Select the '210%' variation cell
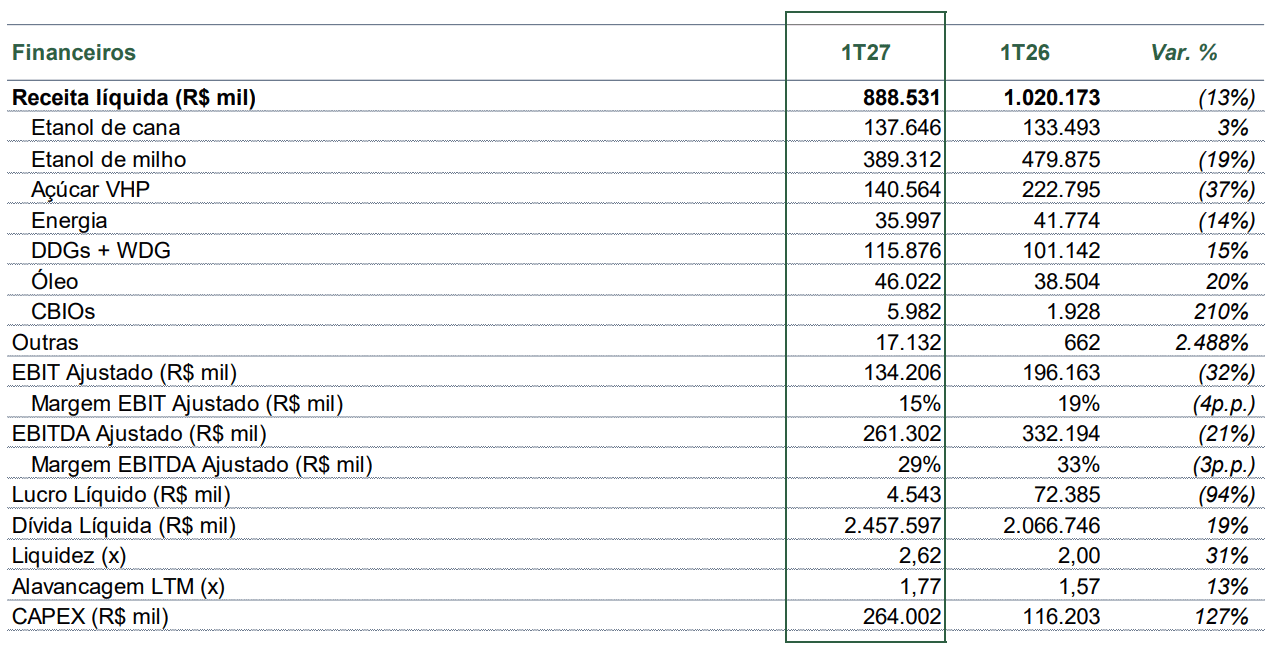This screenshot has height=645, width=1275. [x=1221, y=312]
